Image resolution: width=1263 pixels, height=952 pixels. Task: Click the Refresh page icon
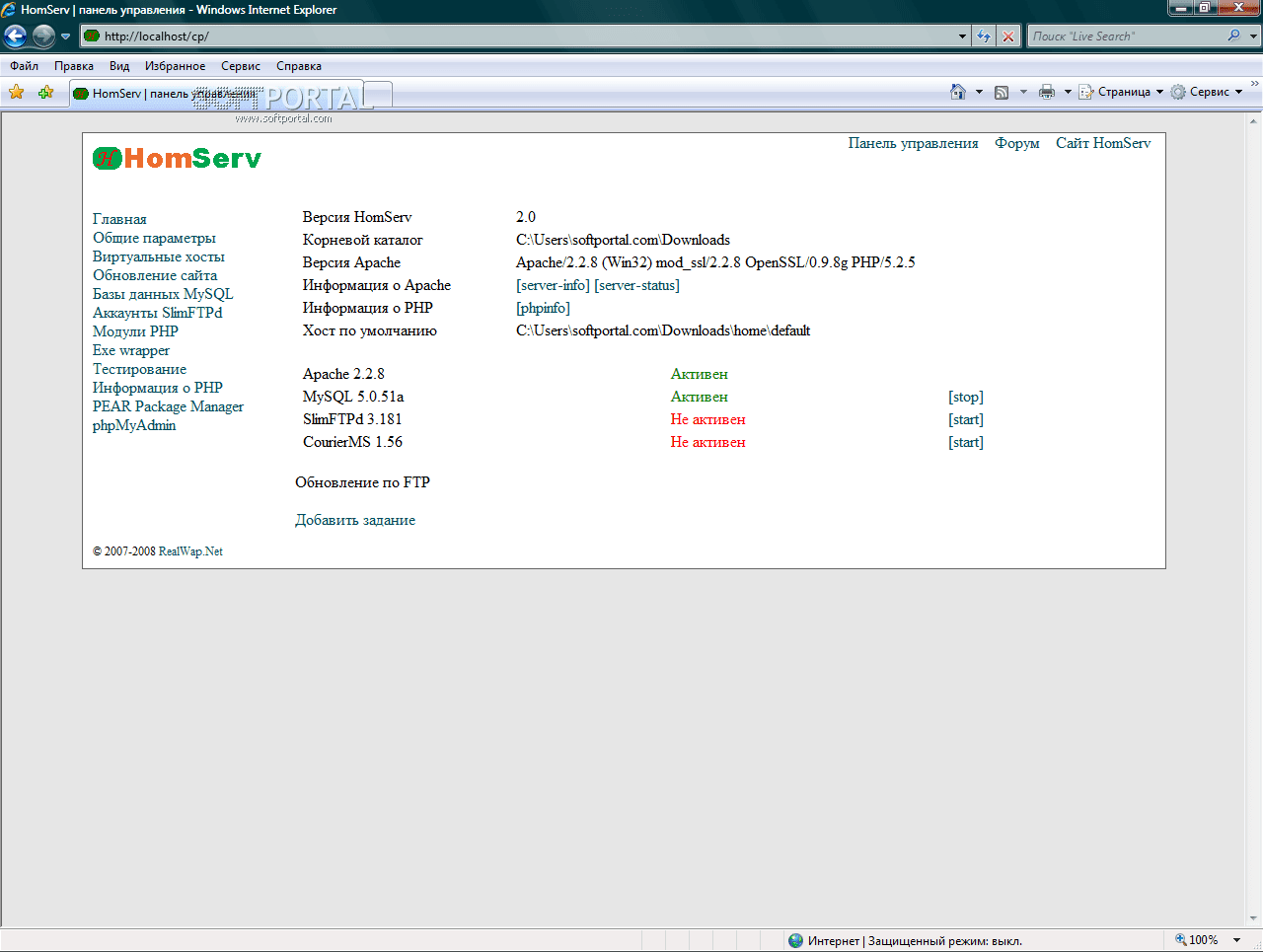click(x=984, y=37)
